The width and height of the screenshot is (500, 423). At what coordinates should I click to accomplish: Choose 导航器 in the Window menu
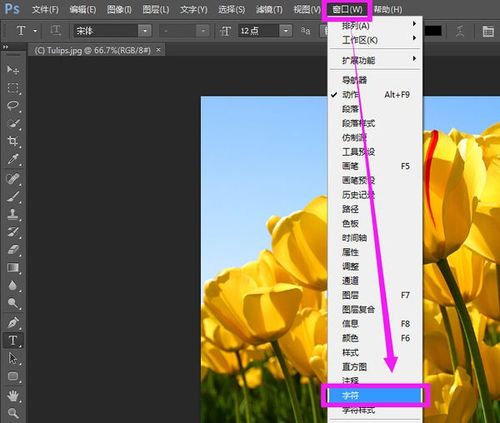376,80
